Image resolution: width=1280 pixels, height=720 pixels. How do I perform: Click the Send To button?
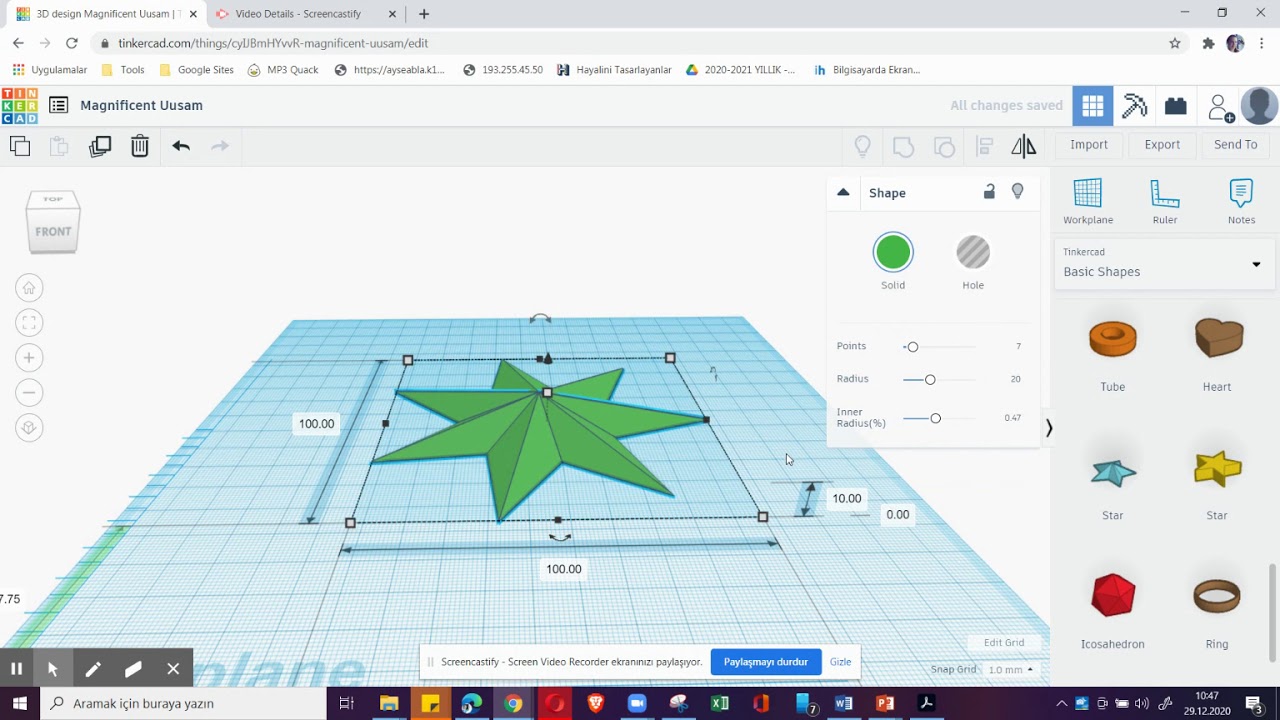click(x=1236, y=144)
